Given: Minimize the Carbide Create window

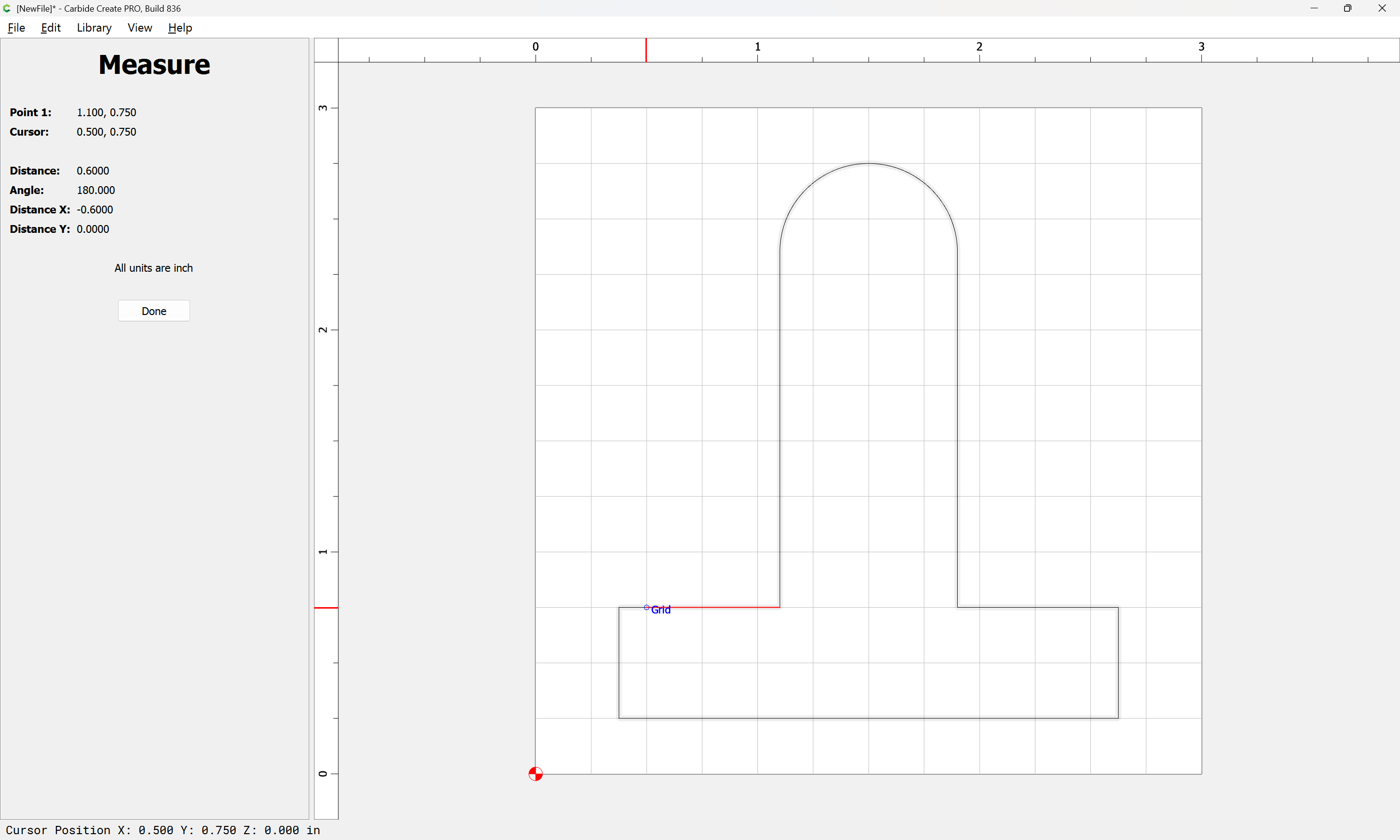Looking at the screenshot, I should click(1314, 8).
